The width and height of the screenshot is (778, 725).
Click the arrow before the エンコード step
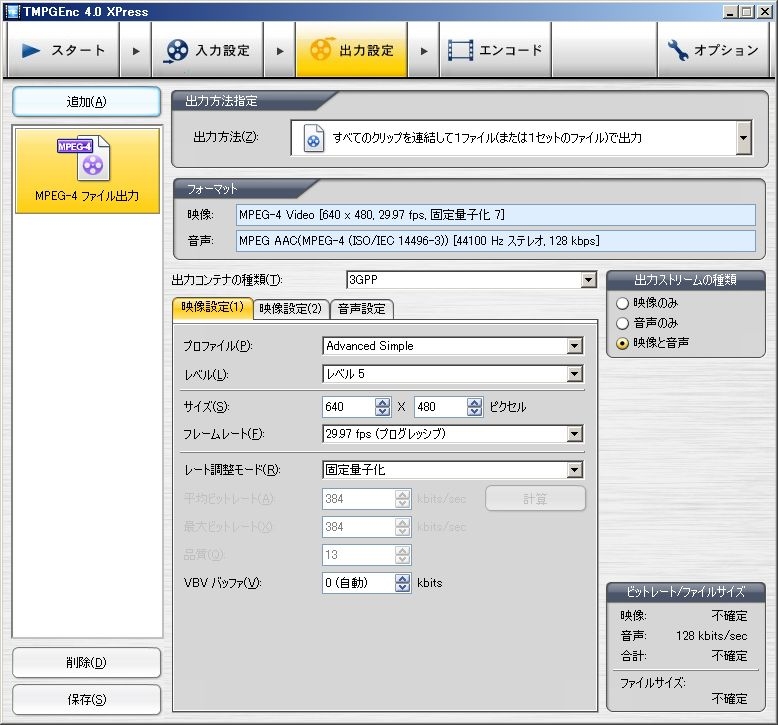pyautogui.click(x=424, y=50)
